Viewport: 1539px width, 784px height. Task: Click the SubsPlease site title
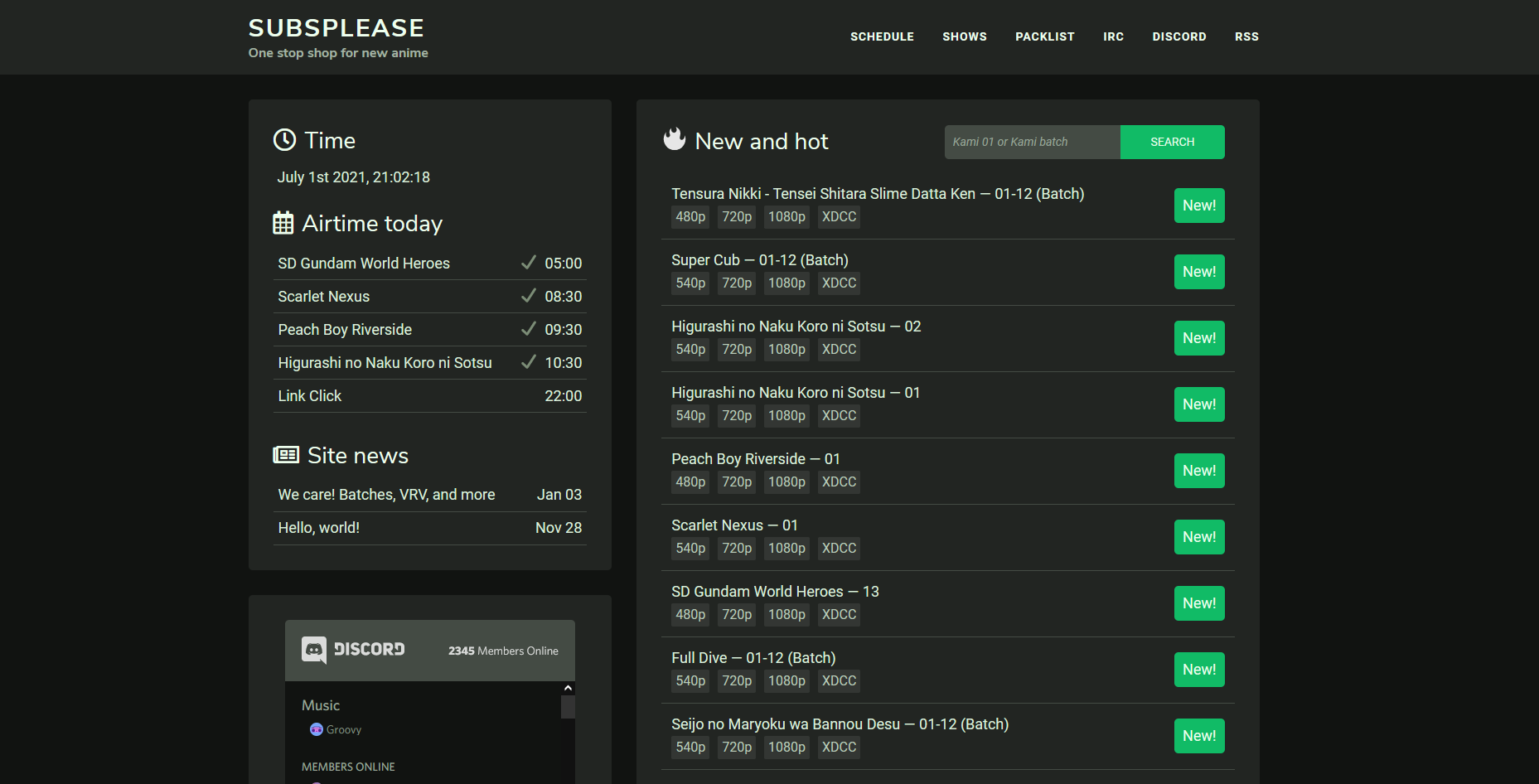(336, 28)
